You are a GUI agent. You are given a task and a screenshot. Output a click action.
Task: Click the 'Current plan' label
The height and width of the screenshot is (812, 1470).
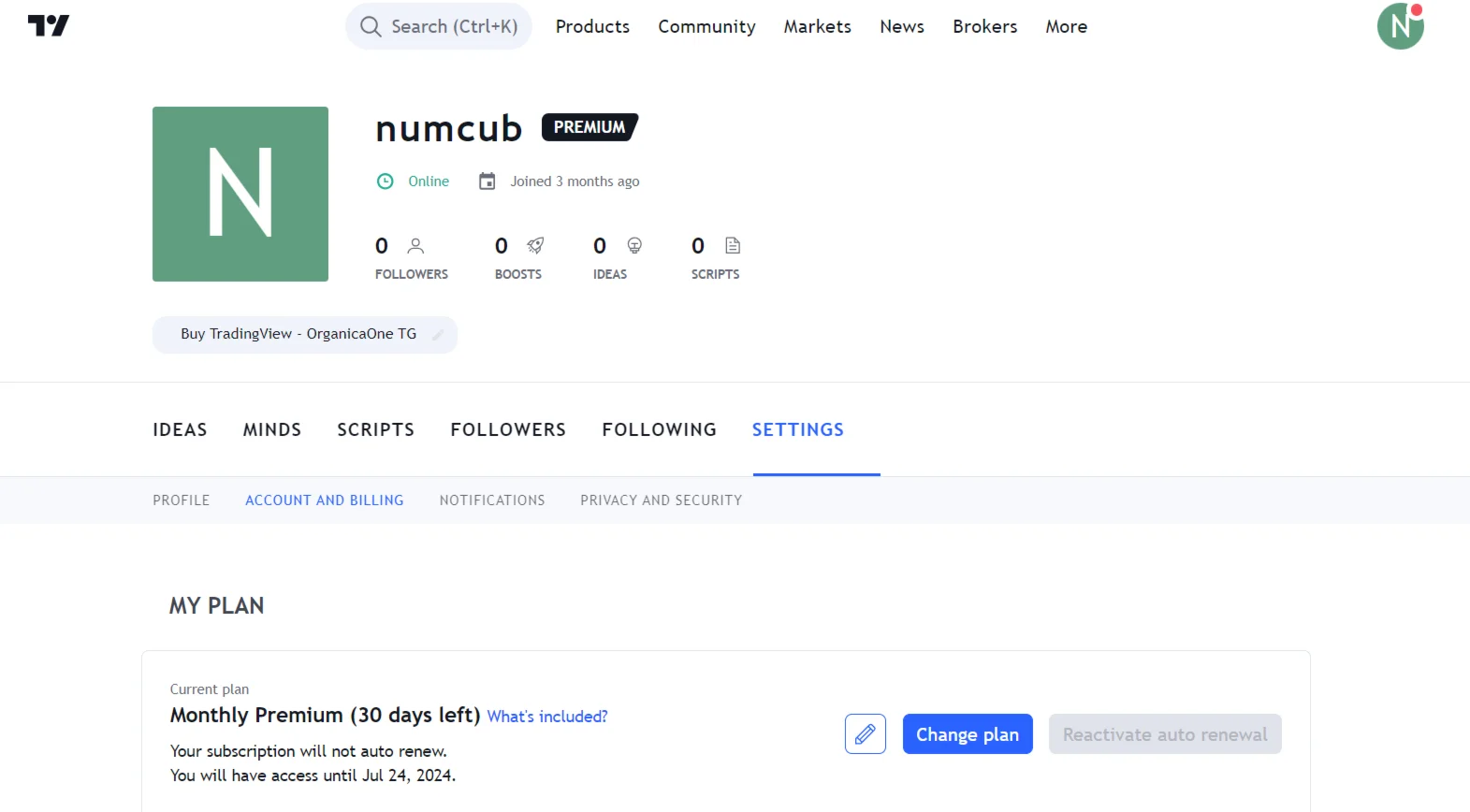coord(210,689)
